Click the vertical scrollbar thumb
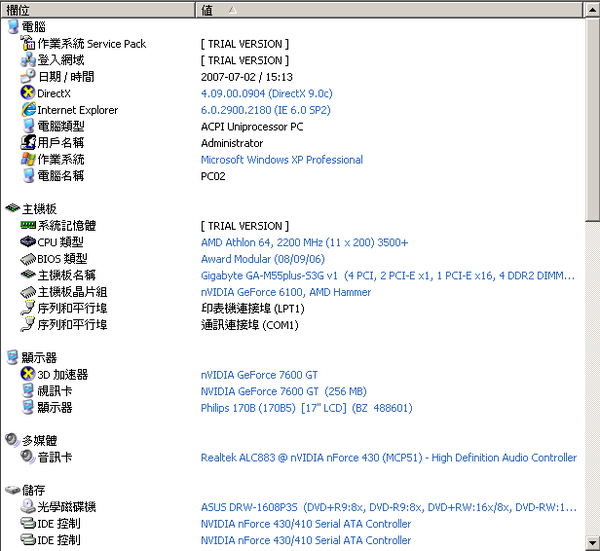600x551 pixels. tap(592, 119)
